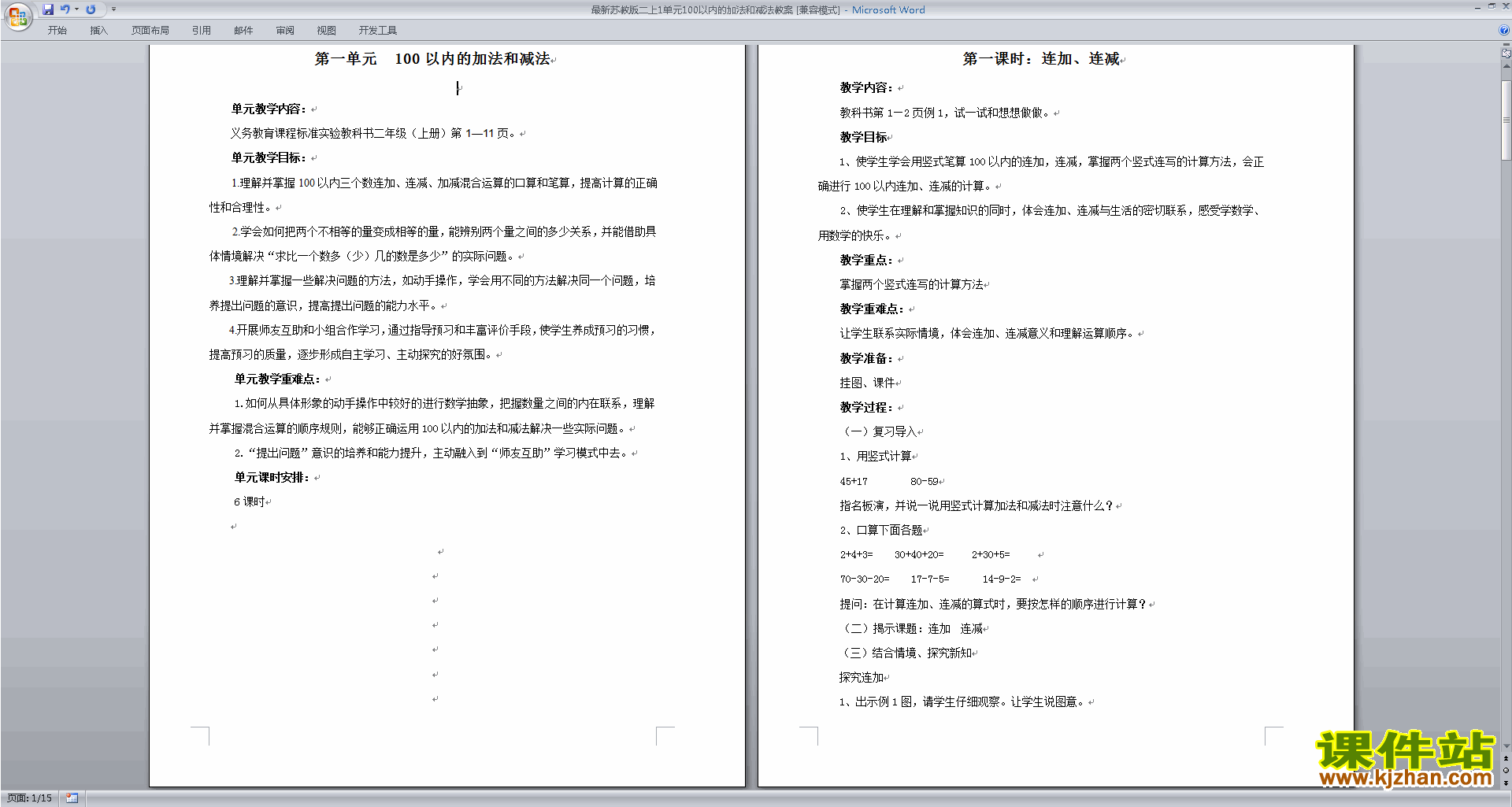This screenshot has width=1512, height=807.
Task: Click the title 第一课时：连加、连减
Action: (x=1041, y=59)
